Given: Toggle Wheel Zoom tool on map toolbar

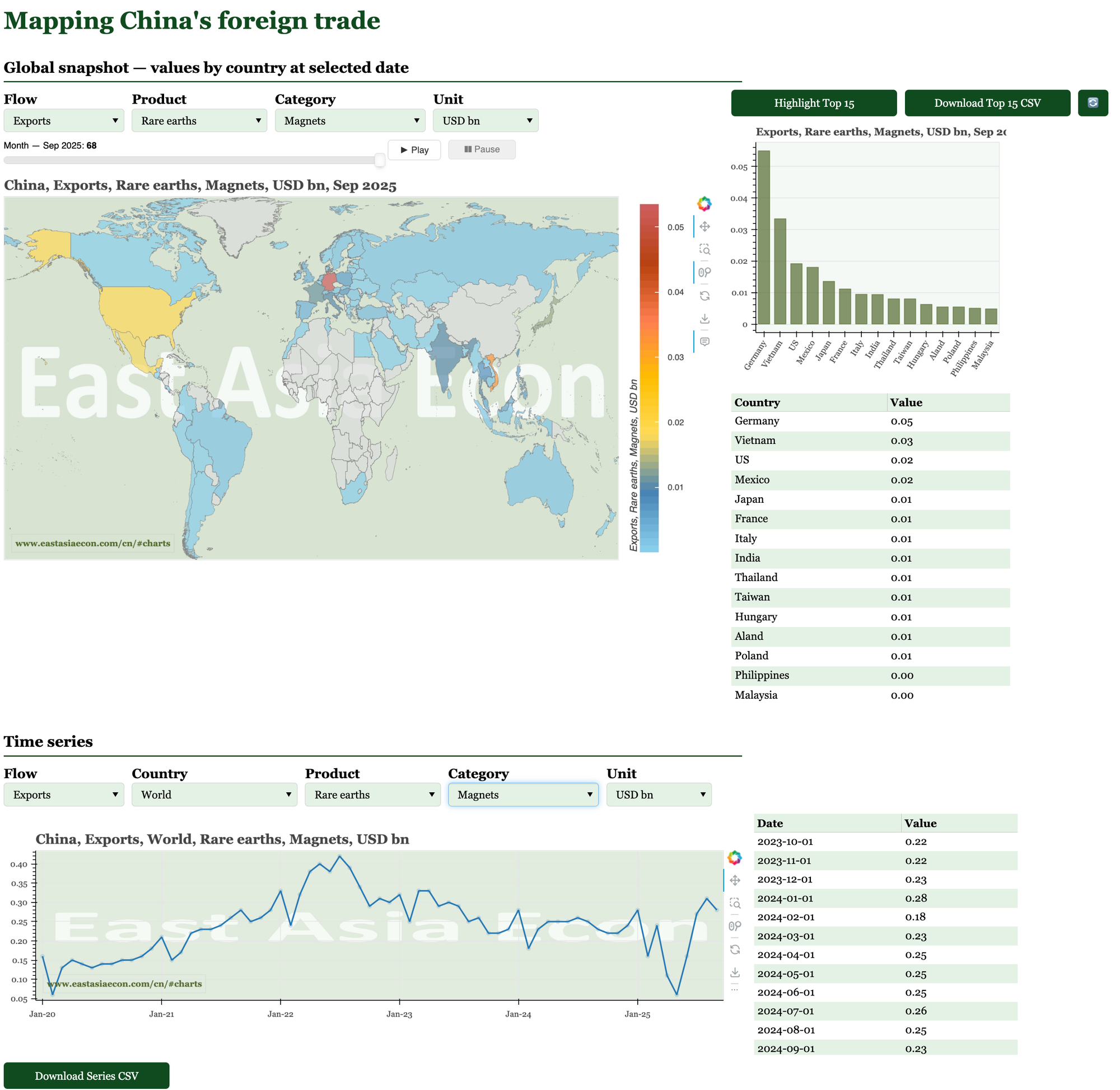Looking at the screenshot, I should (x=705, y=273).
